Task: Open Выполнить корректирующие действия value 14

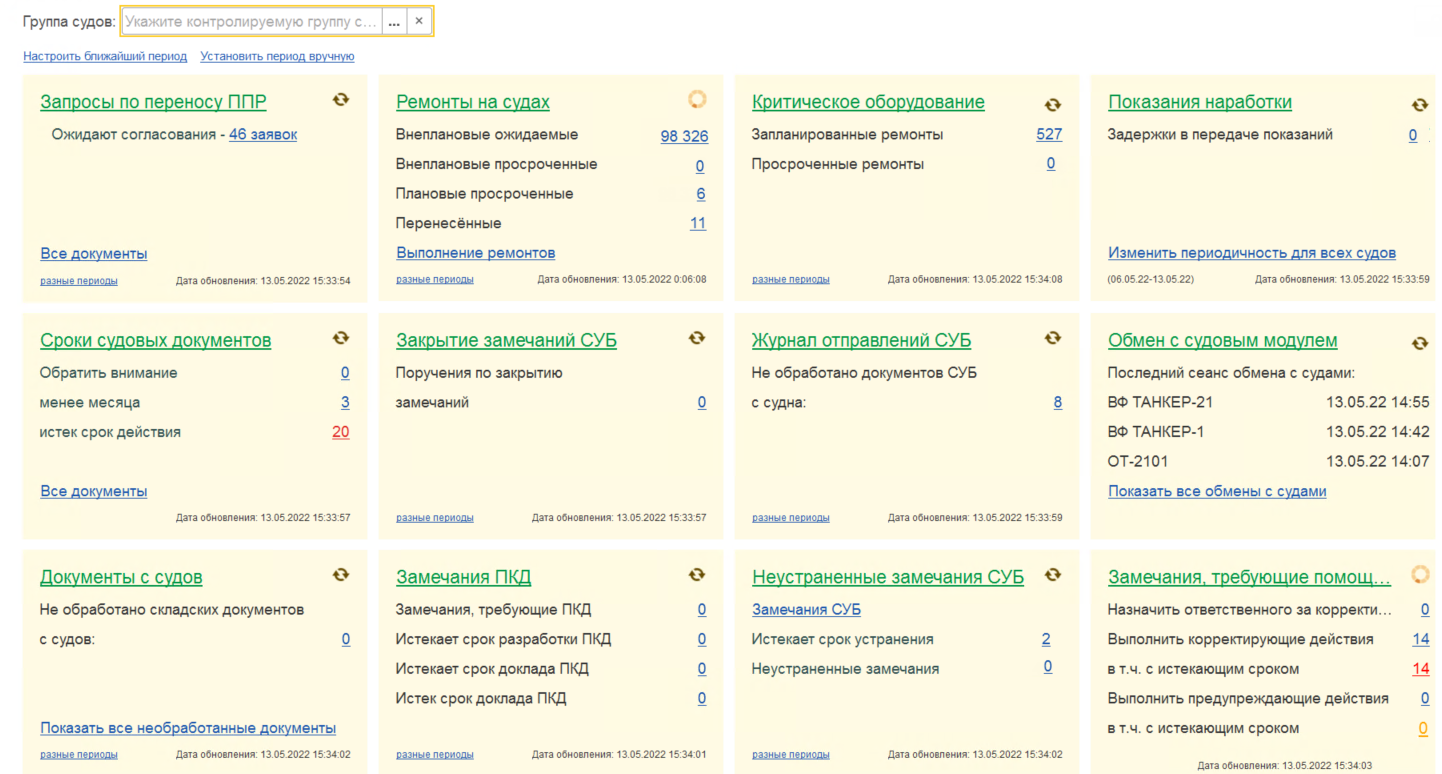Action: tap(1421, 639)
